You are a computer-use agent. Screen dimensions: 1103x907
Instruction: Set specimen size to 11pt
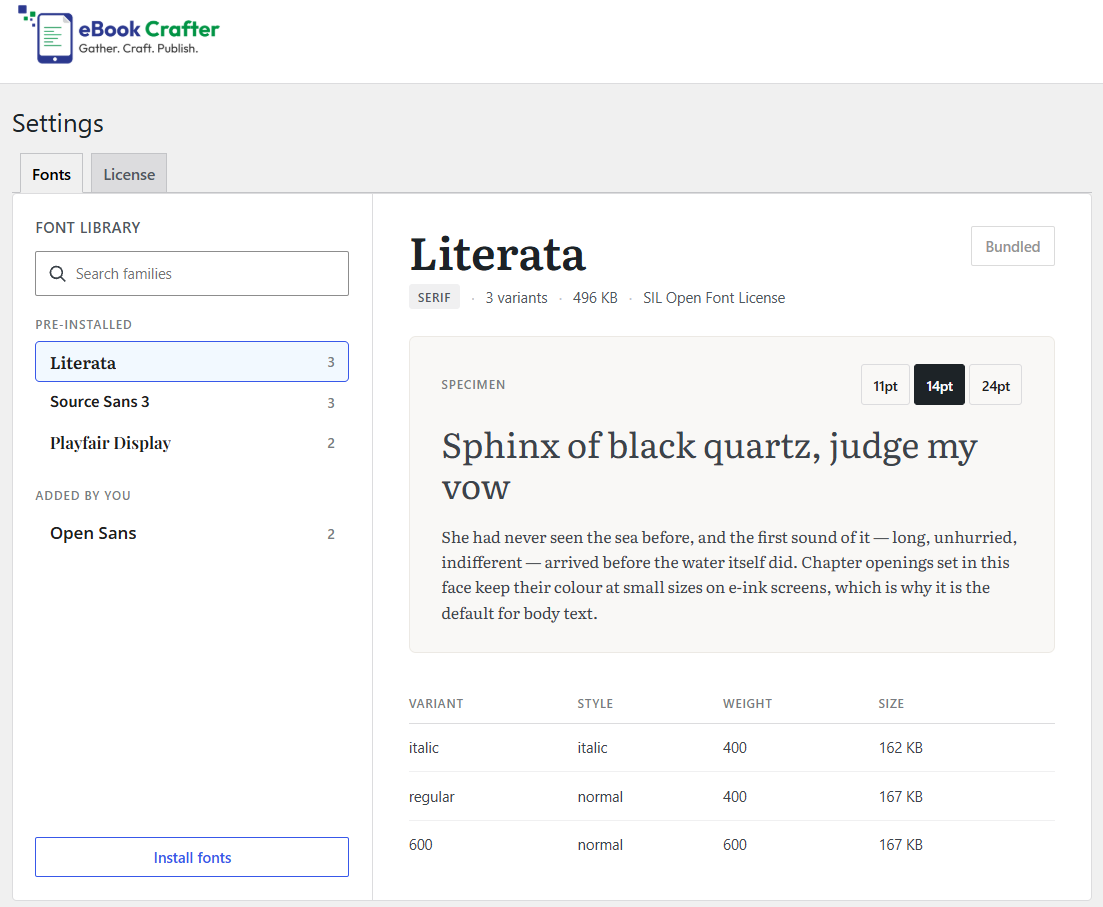[885, 385]
